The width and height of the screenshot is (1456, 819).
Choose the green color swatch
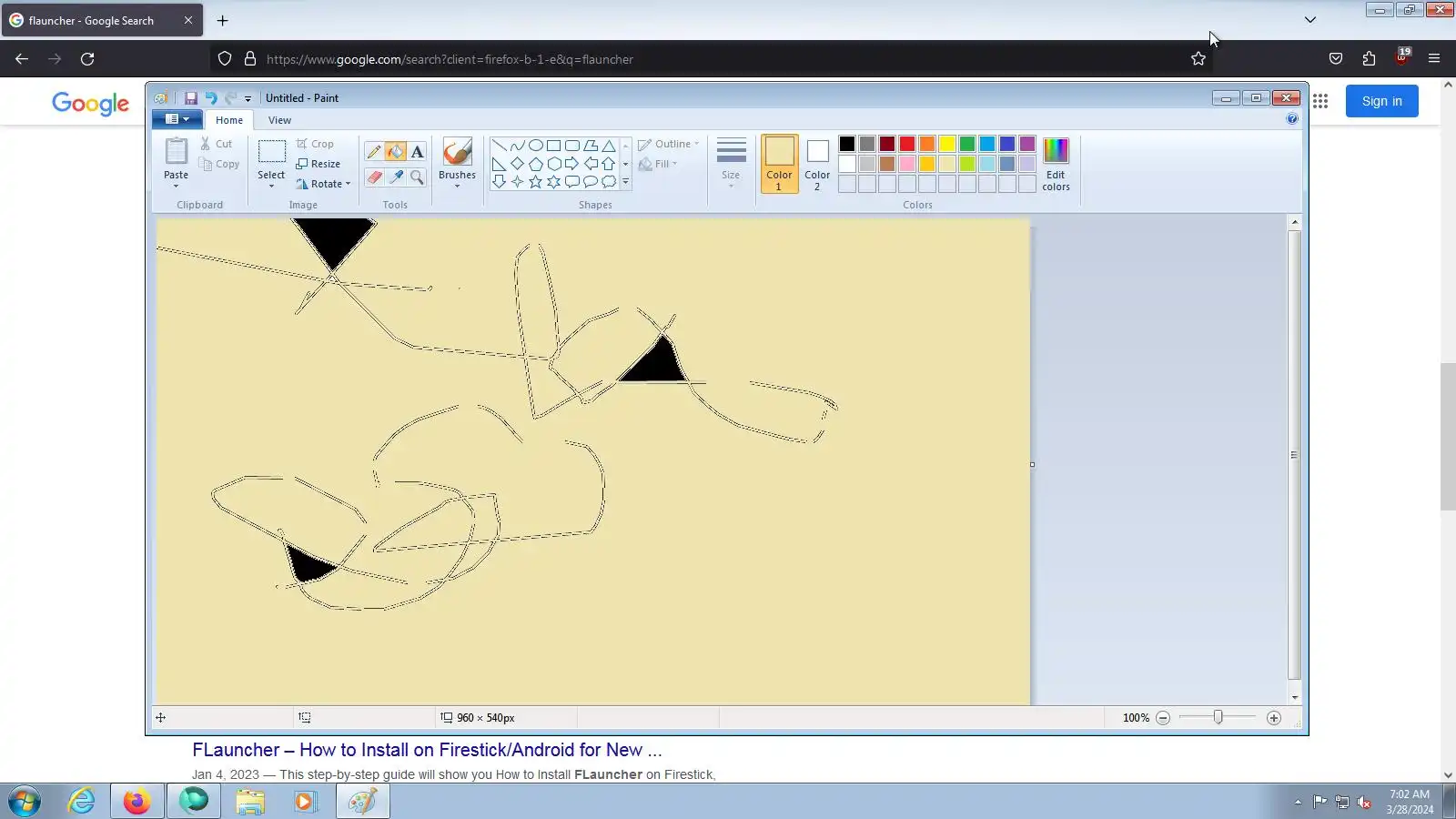tap(967, 144)
